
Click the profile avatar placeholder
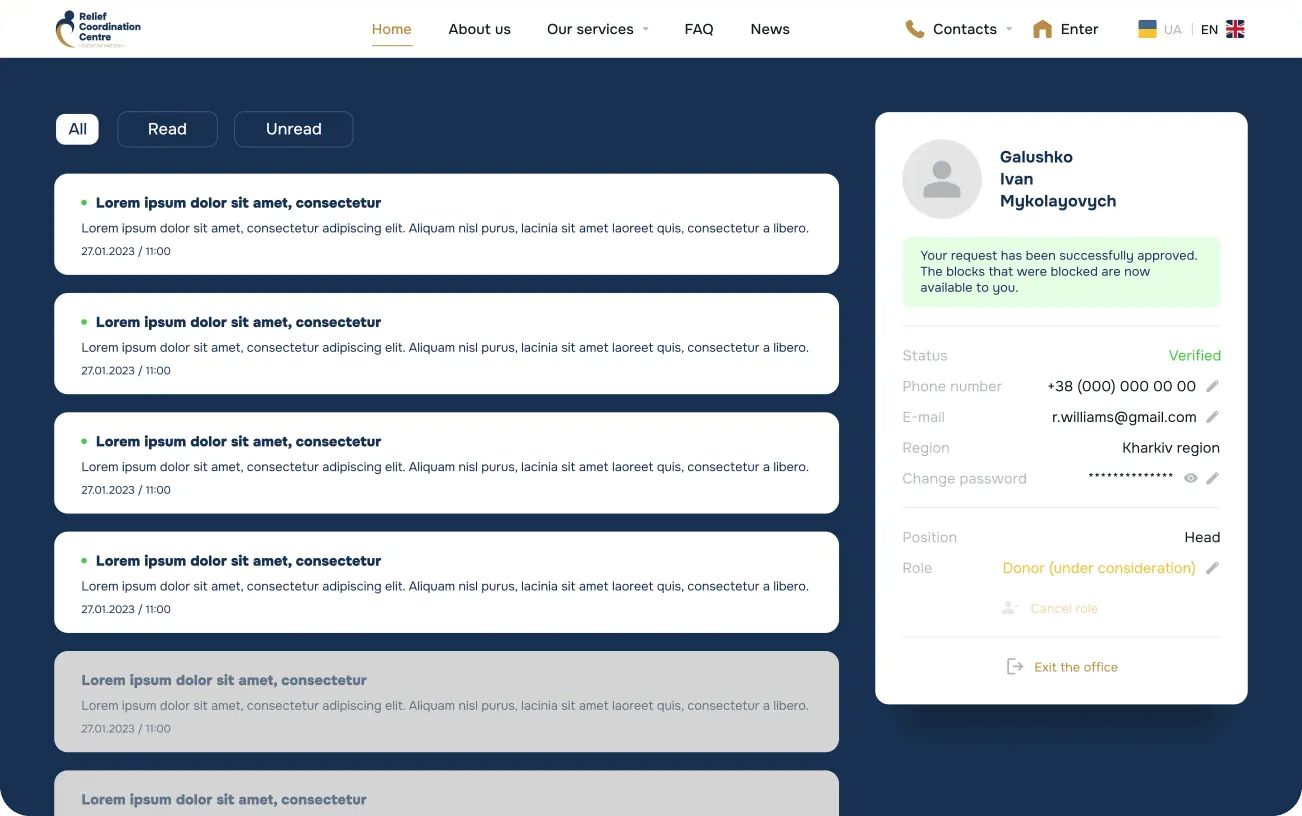[x=942, y=179]
